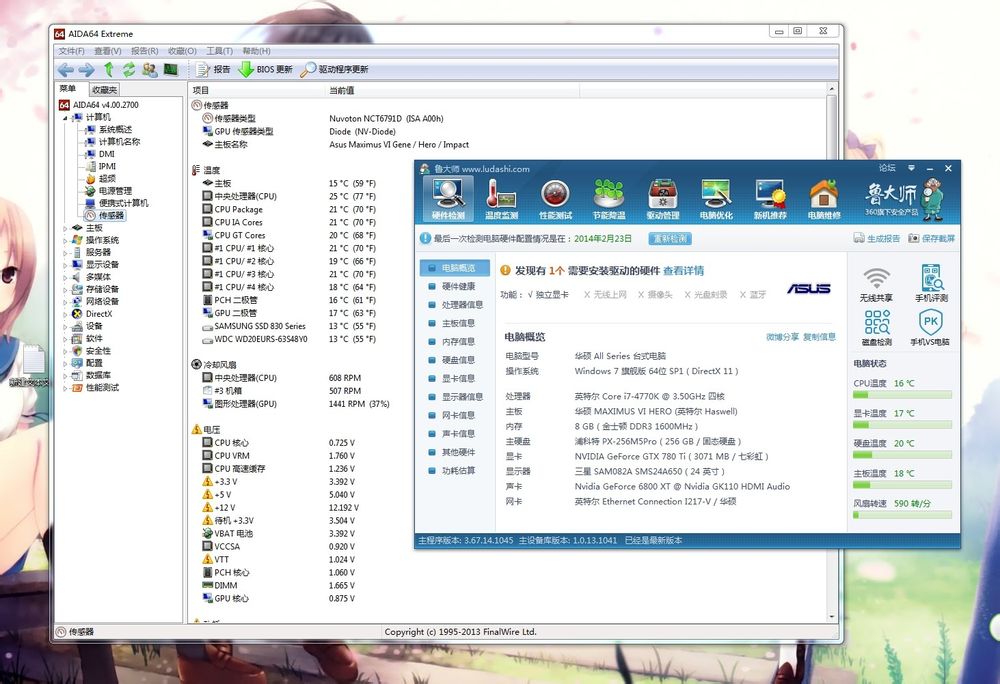1000x684 pixels.
Task: Expand the 主板 tree node in AIDA64
Action: [x=65, y=228]
